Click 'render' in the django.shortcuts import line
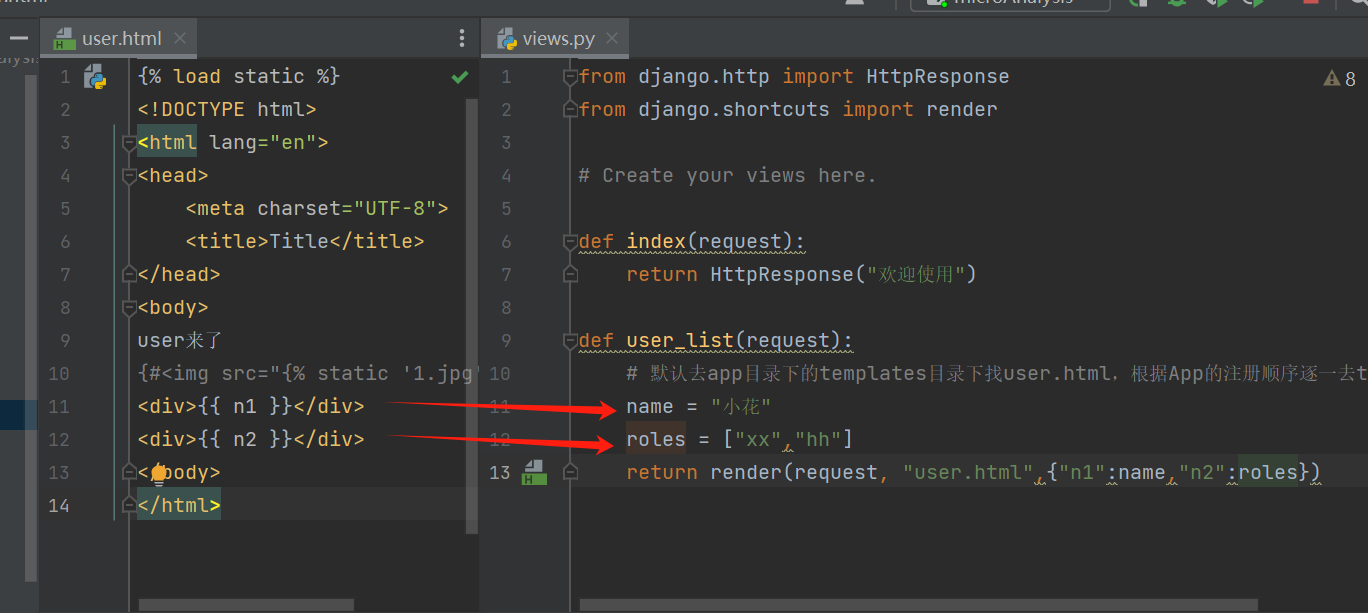Viewport: 1368px width, 613px height. 962,110
